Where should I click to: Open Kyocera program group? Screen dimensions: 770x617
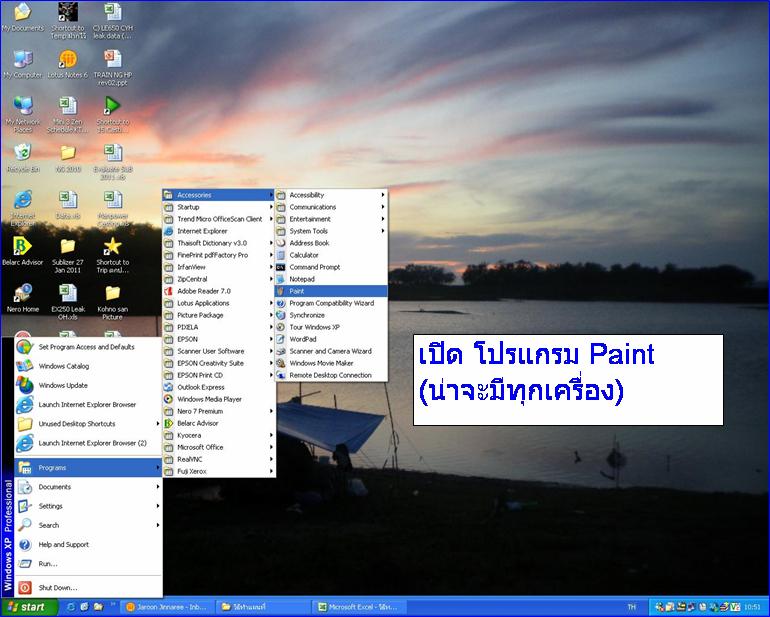[219, 435]
